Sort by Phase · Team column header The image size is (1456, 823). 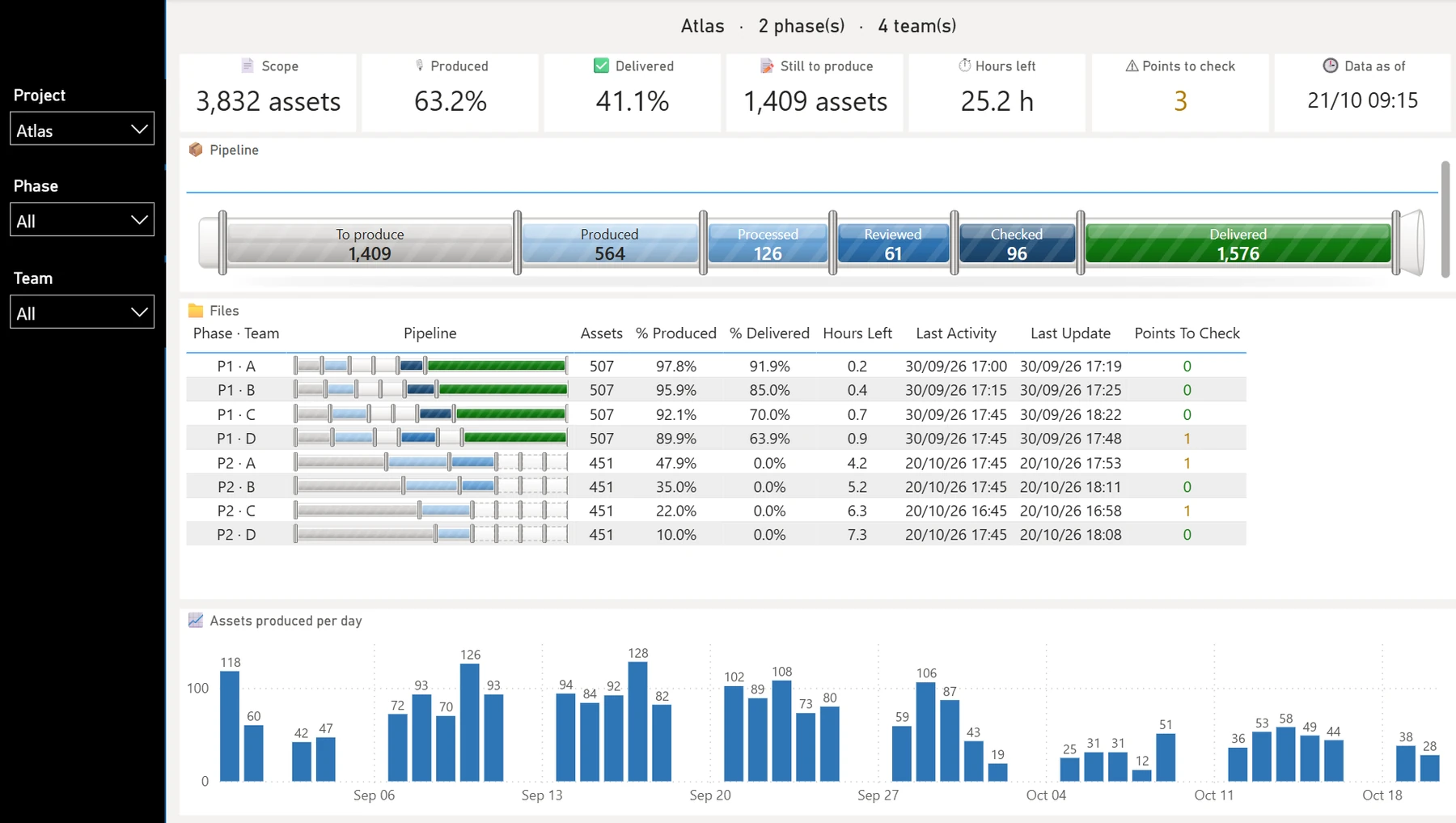(236, 333)
